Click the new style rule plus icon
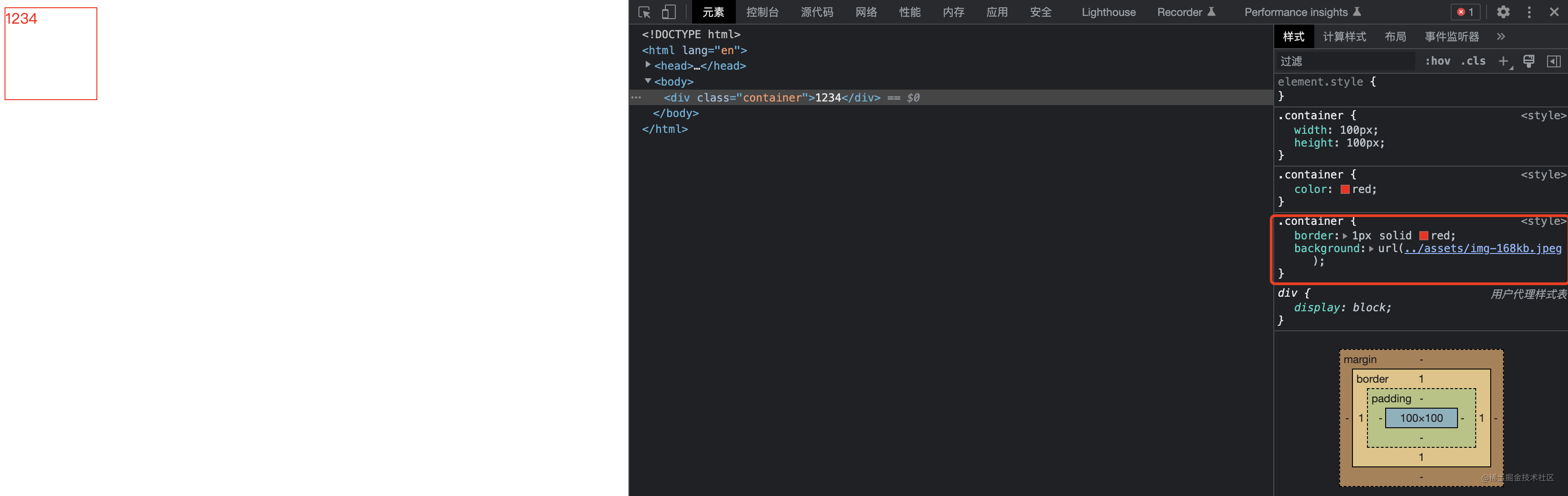This screenshot has width=1568, height=496. pyautogui.click(x=1503, y=61)
